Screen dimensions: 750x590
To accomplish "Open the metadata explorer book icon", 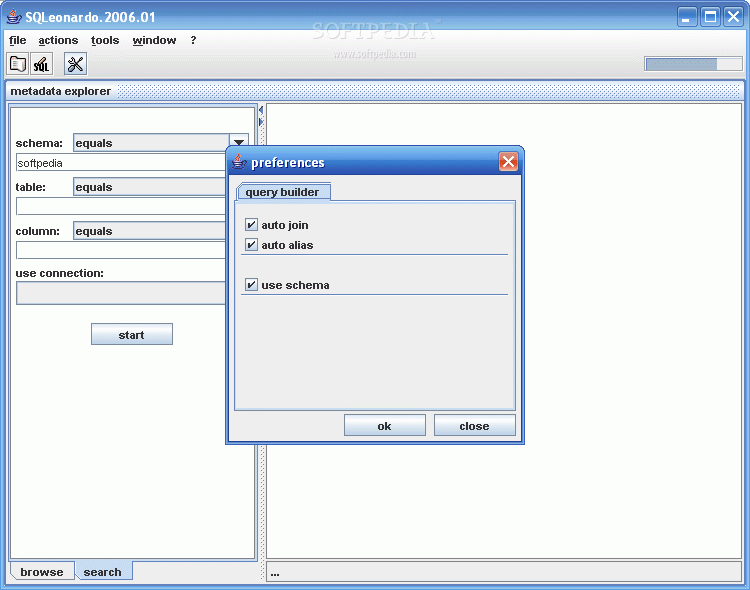I will coord(18,64).
